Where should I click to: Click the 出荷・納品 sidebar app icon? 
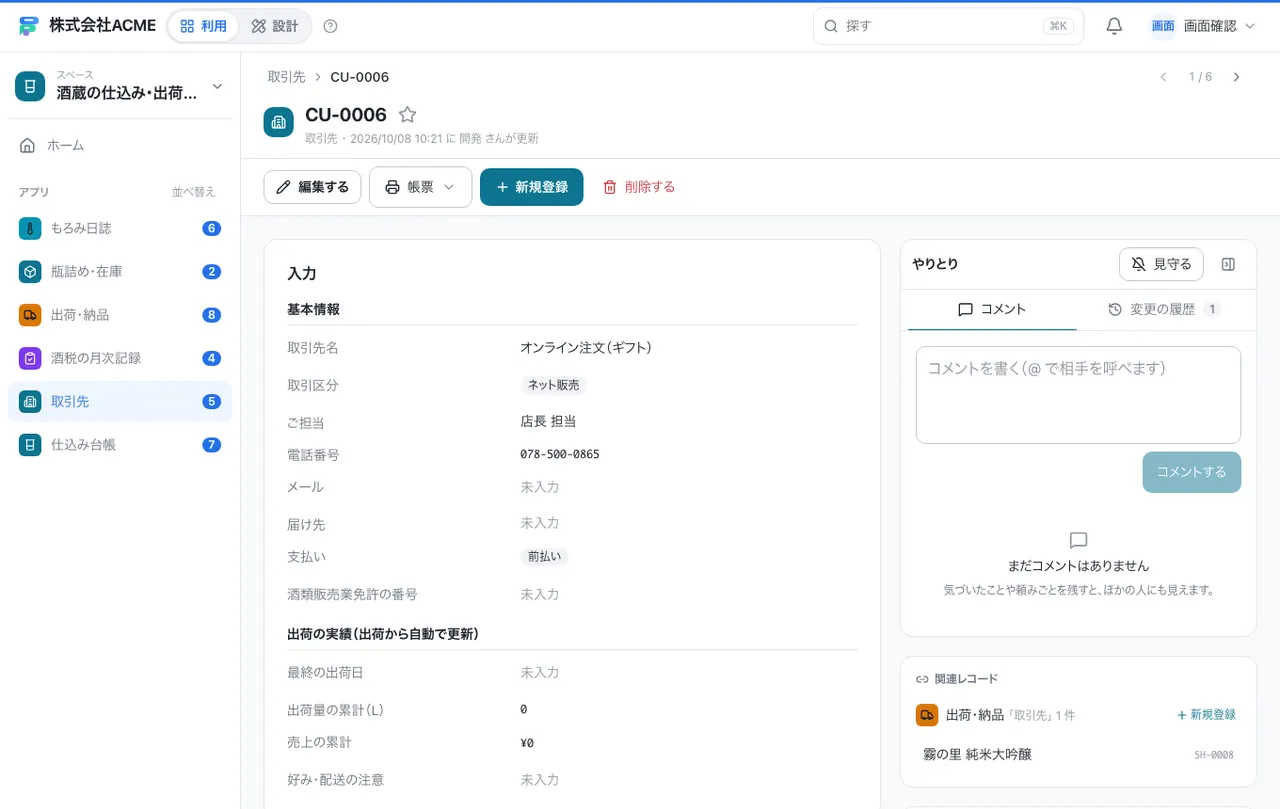pyautogui.click(x=30, y=315)
